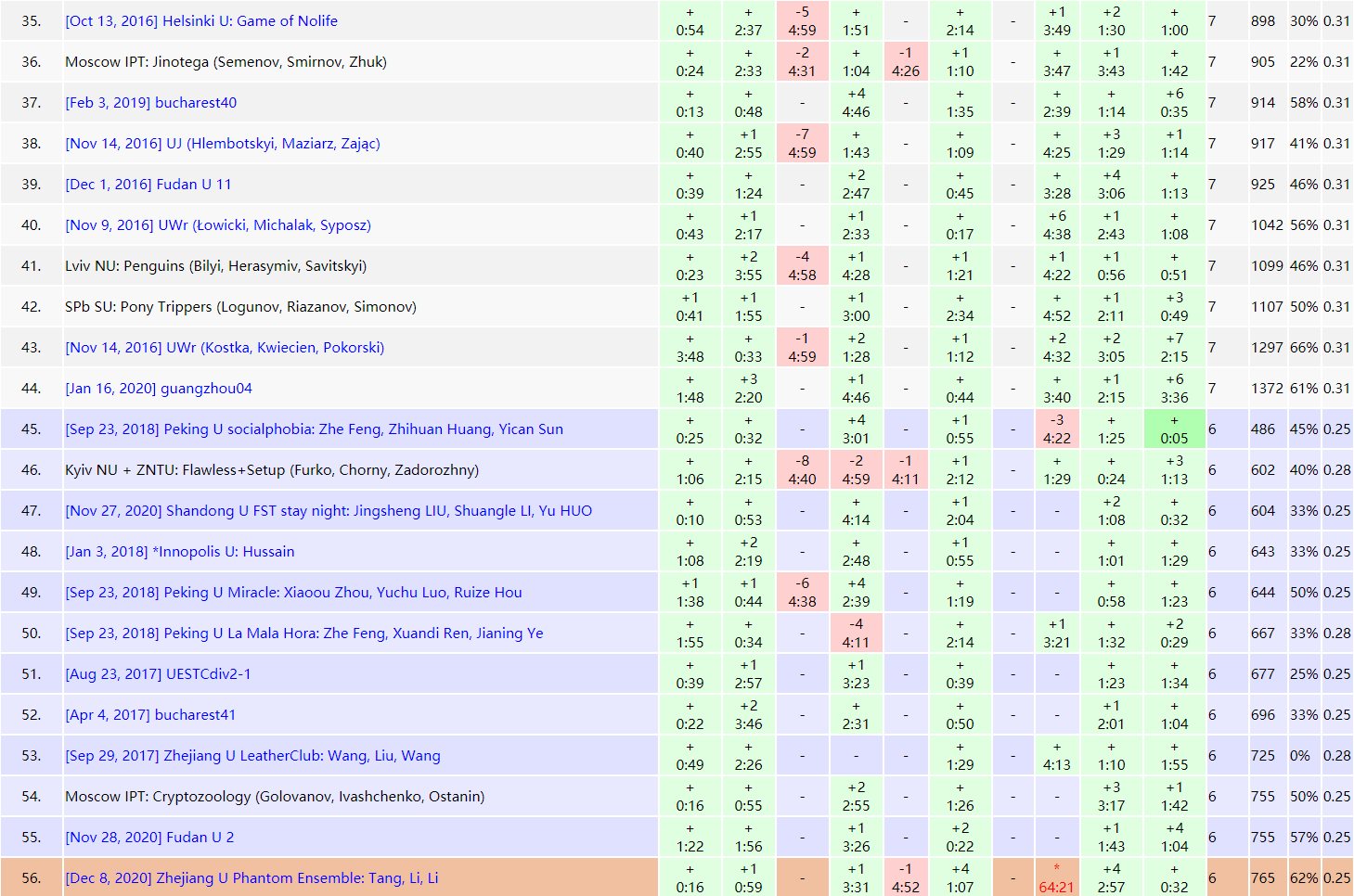Open UWr (Kostka, Kwiecien, Pokorski) link
The height and width of the screenshot is (896, 1354).
[x=225, y=348]
